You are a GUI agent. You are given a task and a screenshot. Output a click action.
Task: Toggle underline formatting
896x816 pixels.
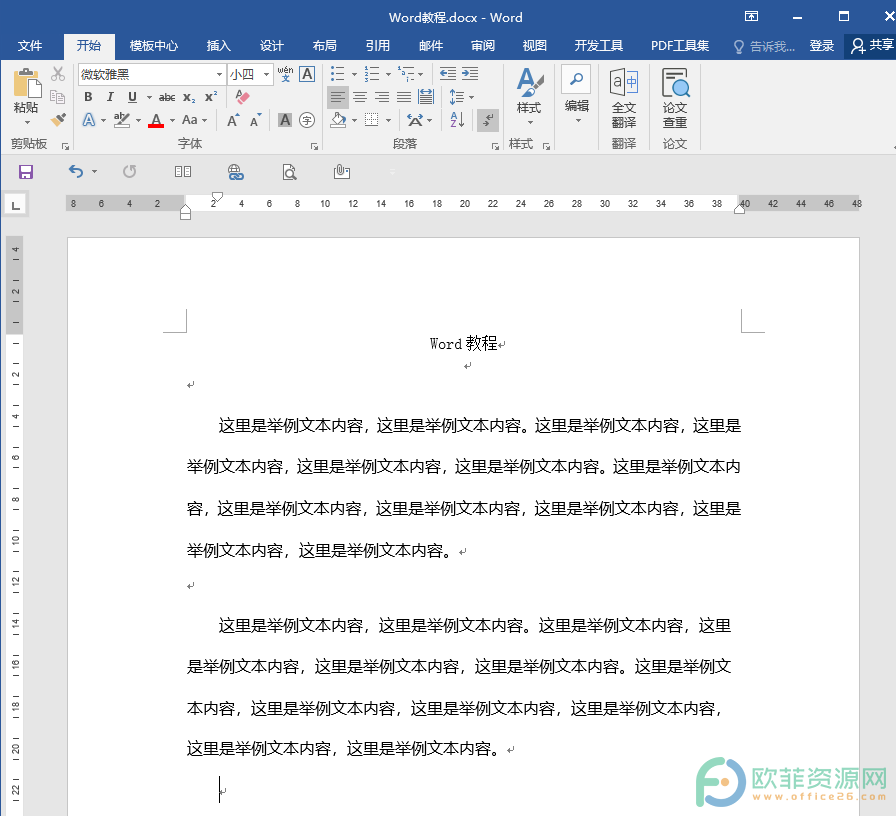[133, 97]
